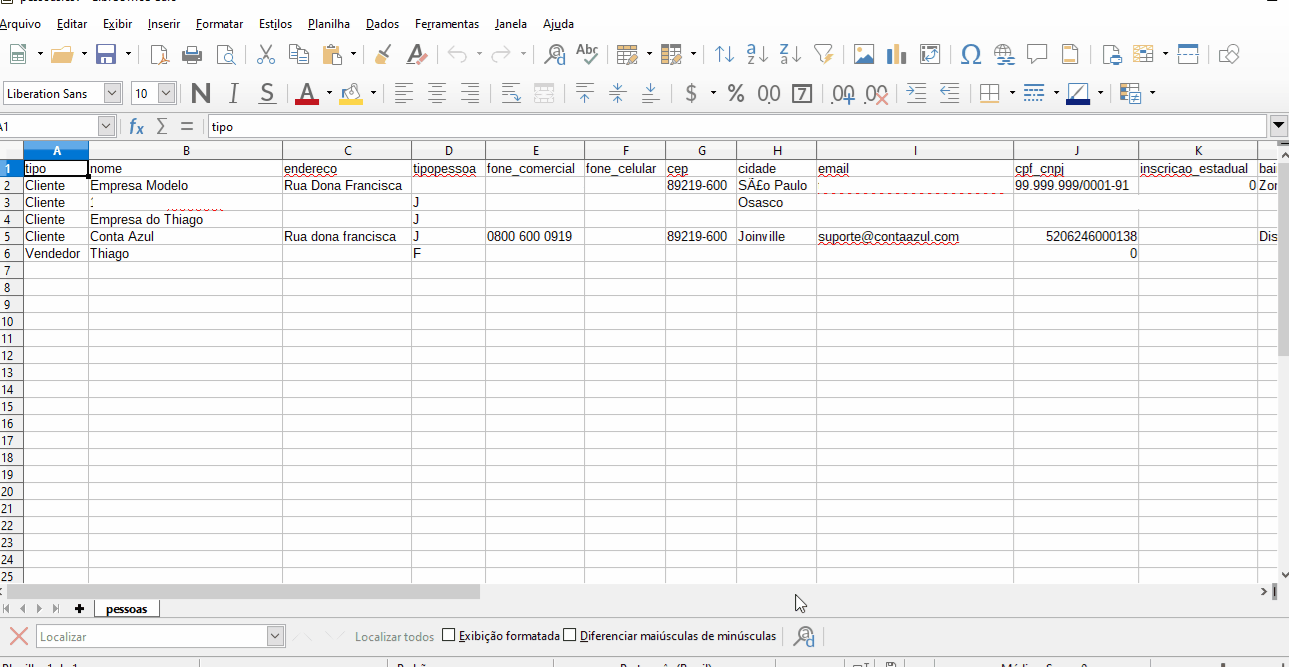
Task: Apply currency format to selection
Action: [690, 92]
